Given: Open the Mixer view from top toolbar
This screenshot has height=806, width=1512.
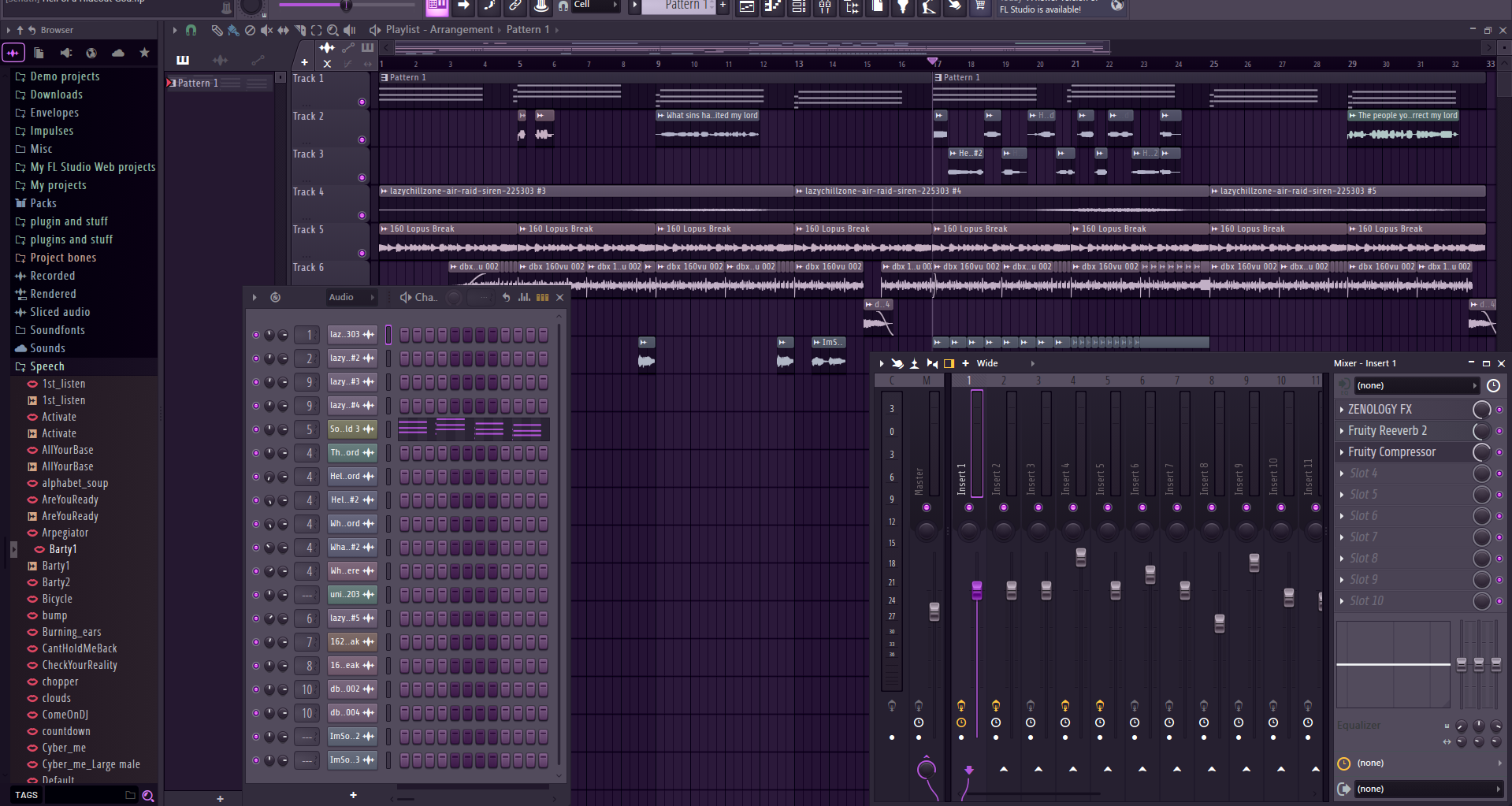Looking at the screenshot, I should pos(825,6).
